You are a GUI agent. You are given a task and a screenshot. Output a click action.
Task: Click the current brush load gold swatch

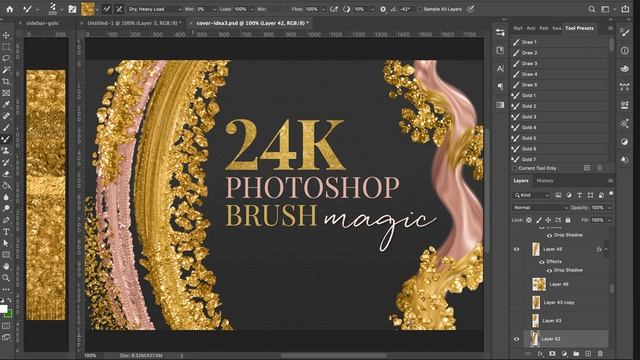pos(87,9)
